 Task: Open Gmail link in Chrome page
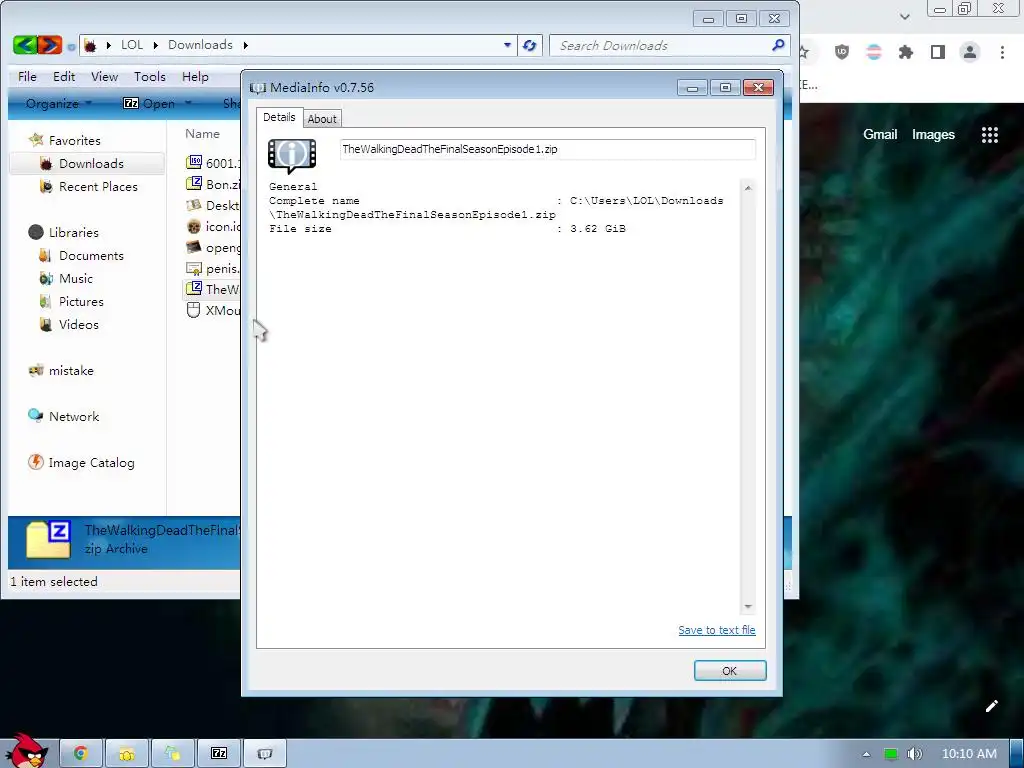[x=880, y=135]
